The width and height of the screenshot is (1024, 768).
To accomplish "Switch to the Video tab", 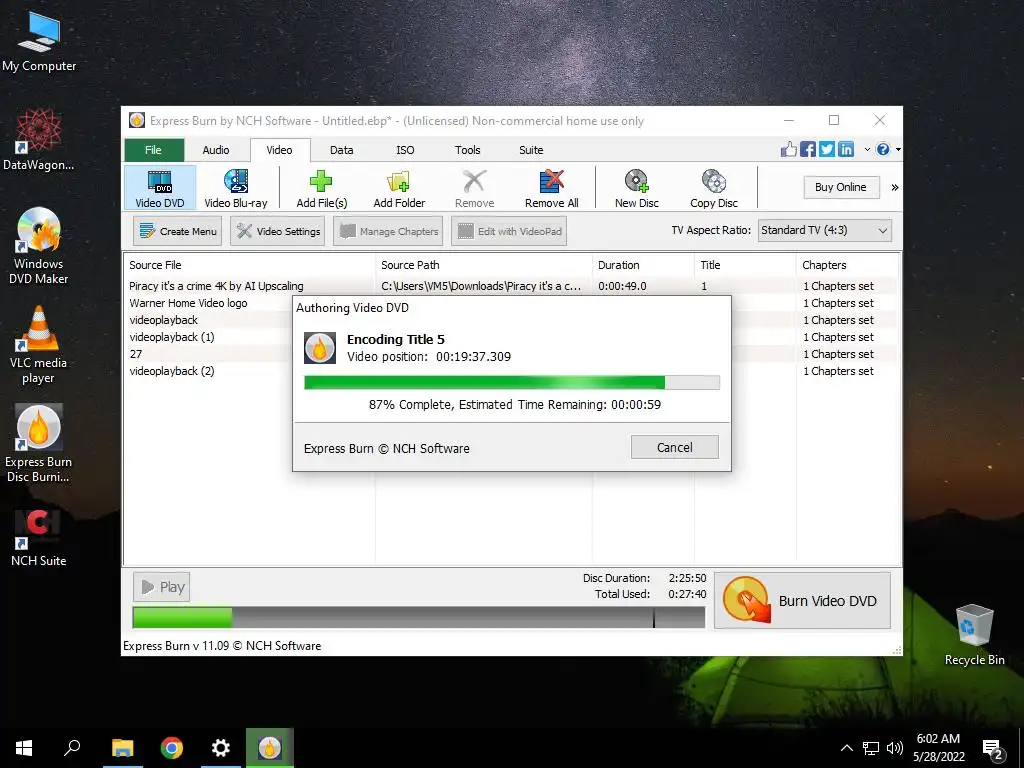I will 280,150.
